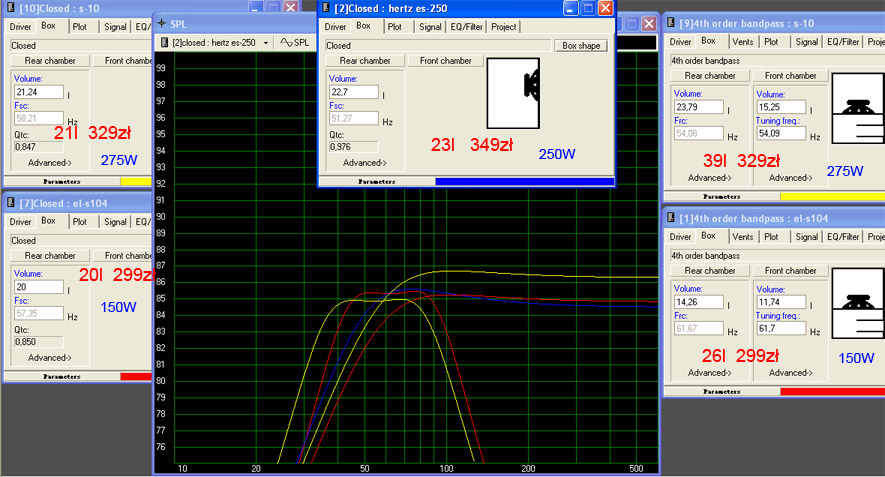This screenshot has width=885, height=477.
Task: Click Rear chamber button in bandpass el-s104 window
Action: coord(708,271)
